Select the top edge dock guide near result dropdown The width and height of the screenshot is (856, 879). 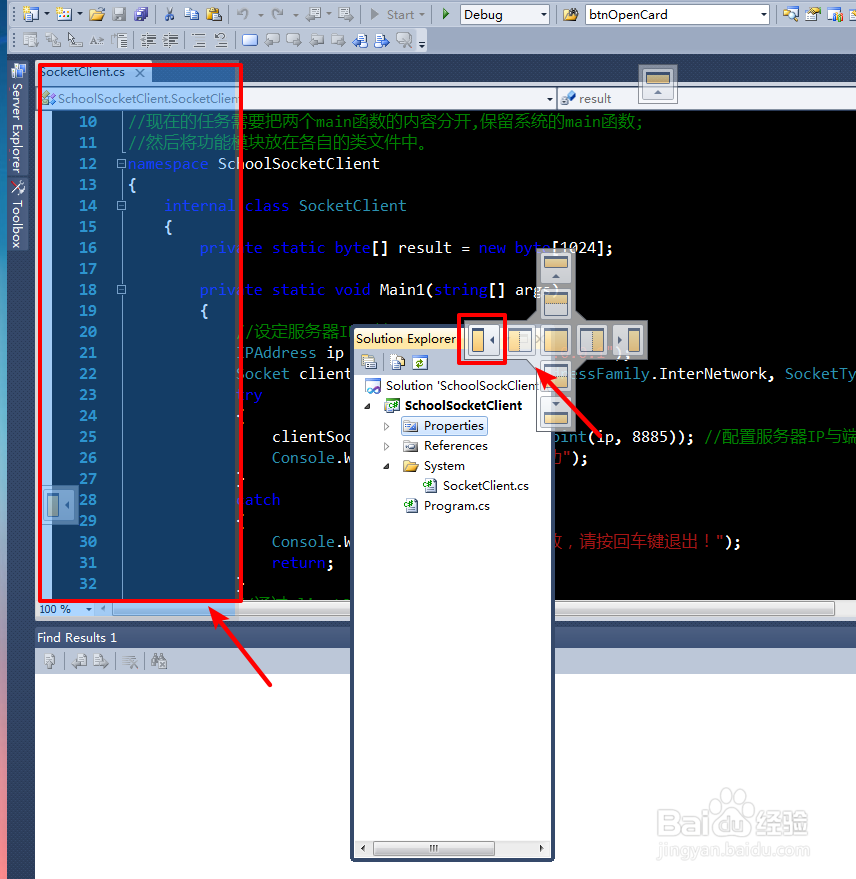[x=658, y=84]
